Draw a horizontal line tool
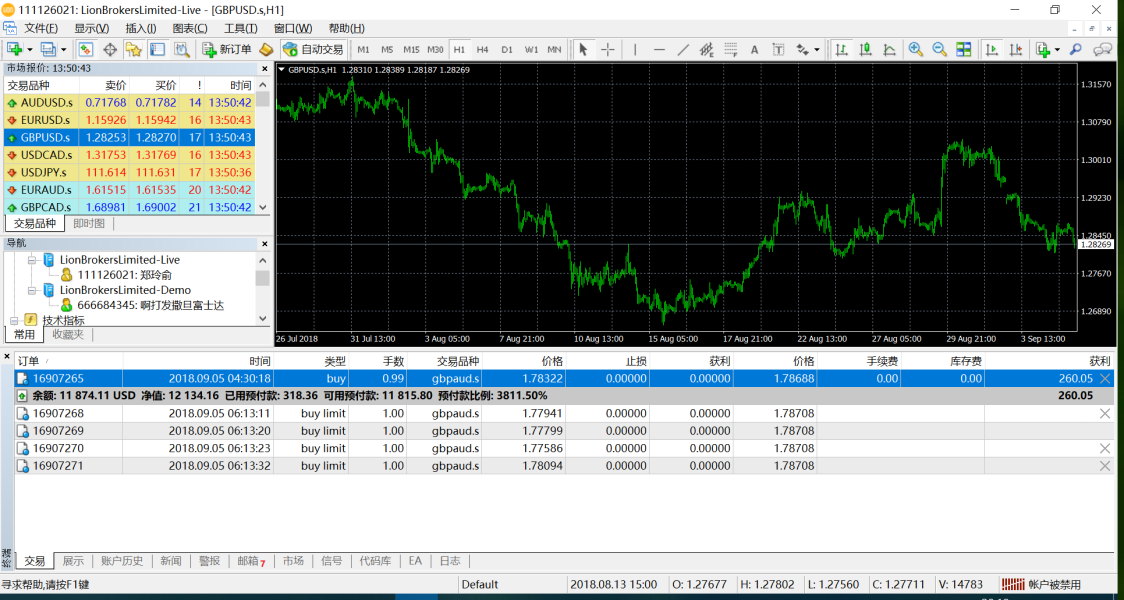 tap(659, 49)
